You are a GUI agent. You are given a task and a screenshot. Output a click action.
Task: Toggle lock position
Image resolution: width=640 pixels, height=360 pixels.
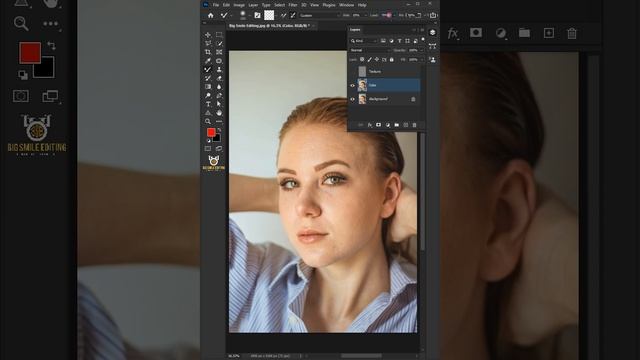pyautogui.click(x=376, y=60)
